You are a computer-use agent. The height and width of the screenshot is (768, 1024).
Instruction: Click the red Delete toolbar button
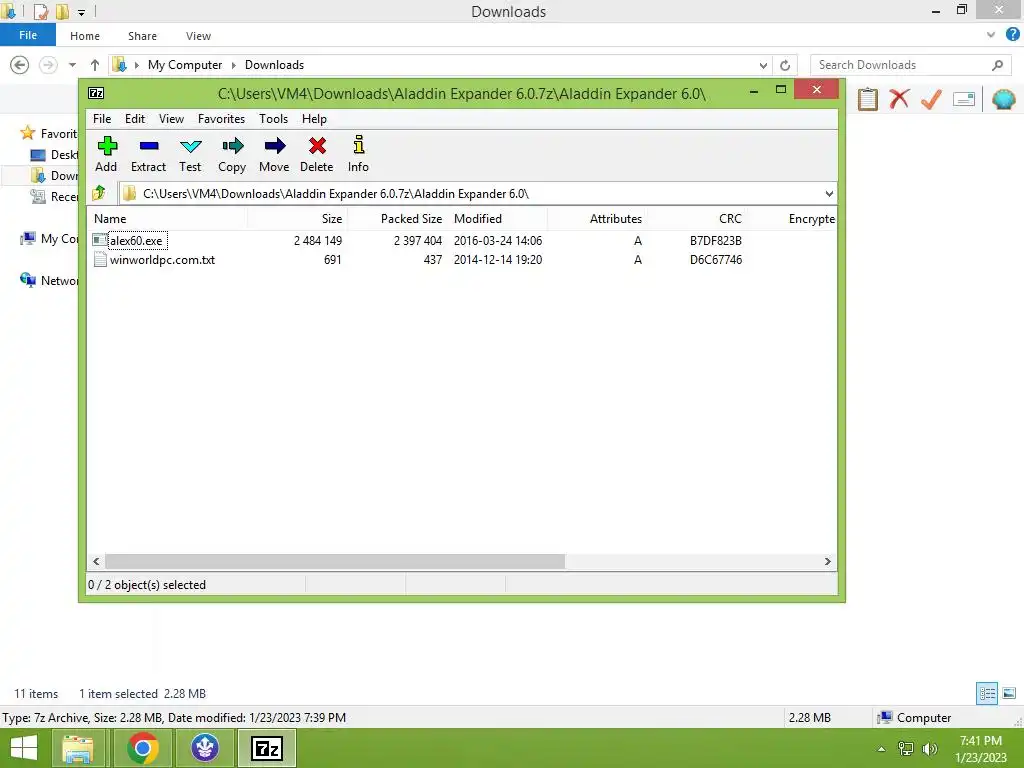pos(317,154)
